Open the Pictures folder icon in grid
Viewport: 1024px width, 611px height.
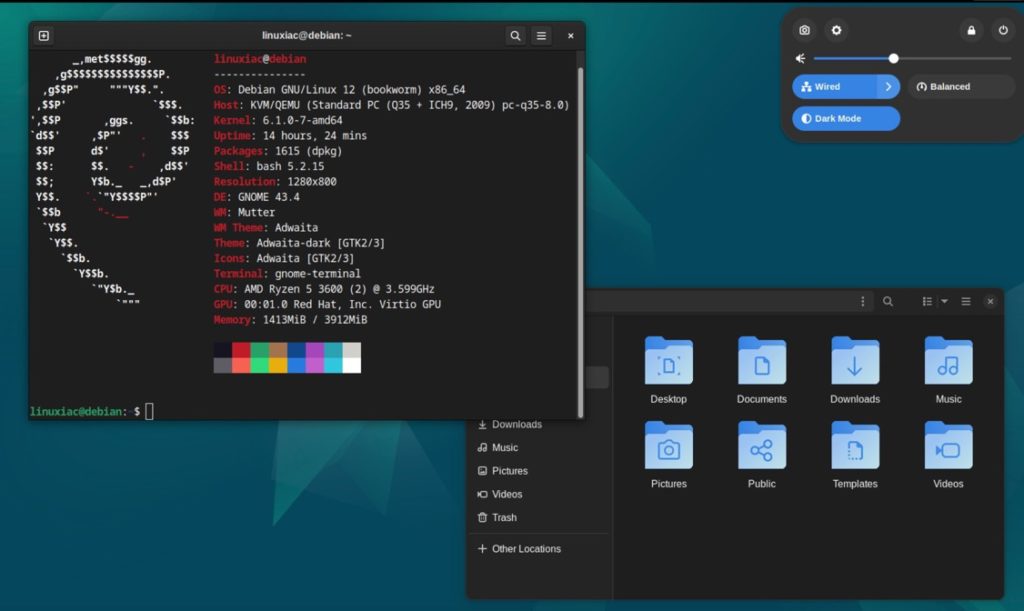pos(668,455)
